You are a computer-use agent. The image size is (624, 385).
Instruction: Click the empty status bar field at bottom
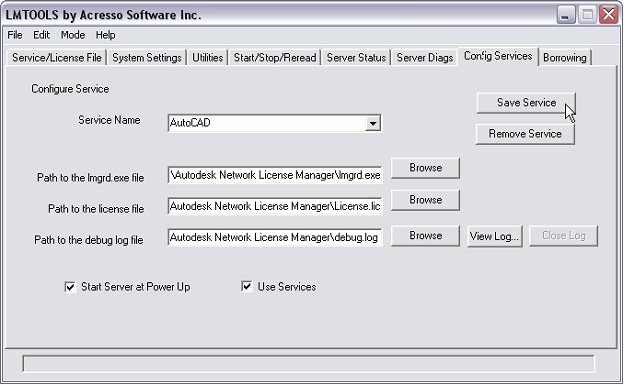(308, 364)
